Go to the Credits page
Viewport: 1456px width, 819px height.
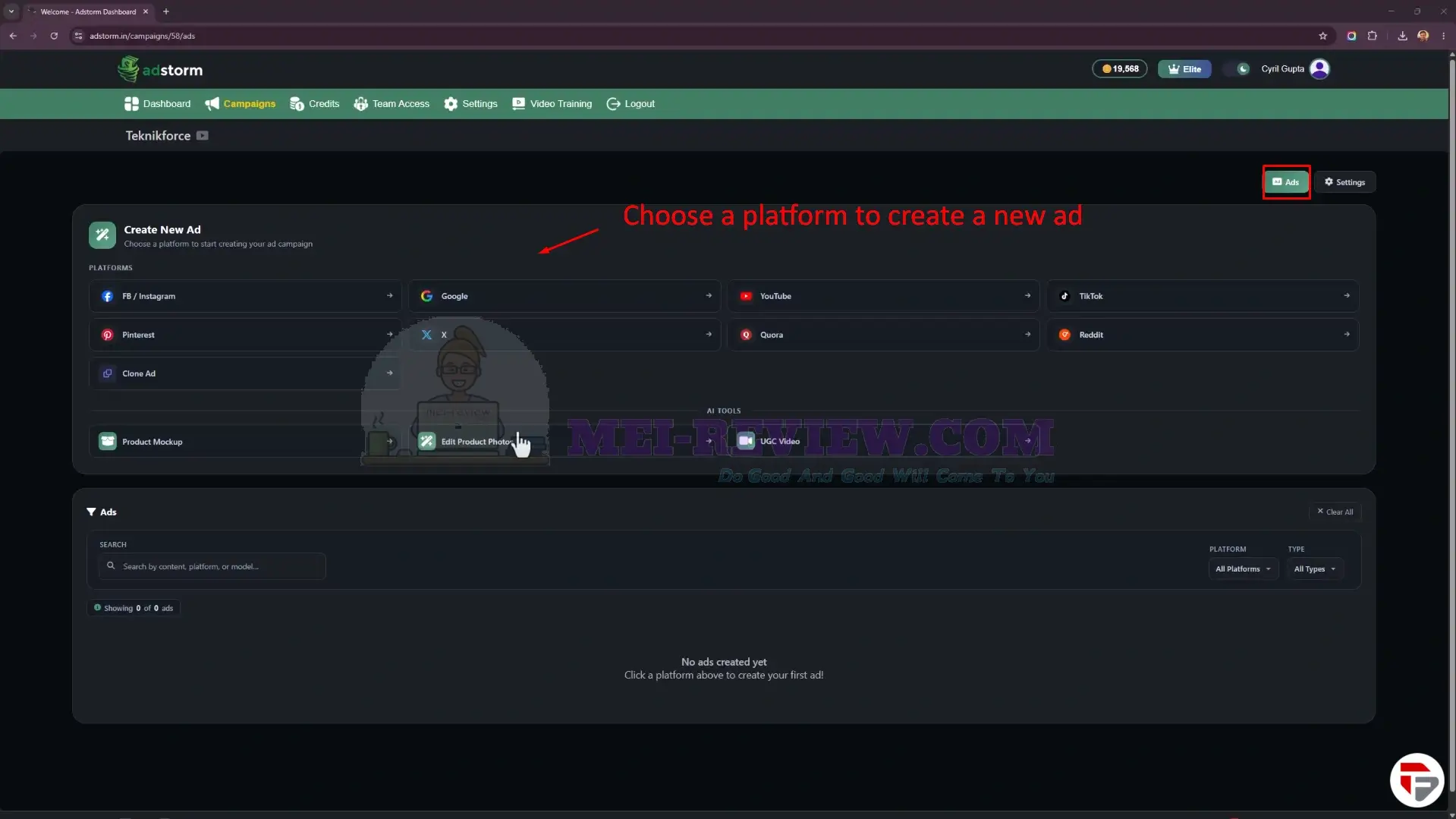point(314,104)
